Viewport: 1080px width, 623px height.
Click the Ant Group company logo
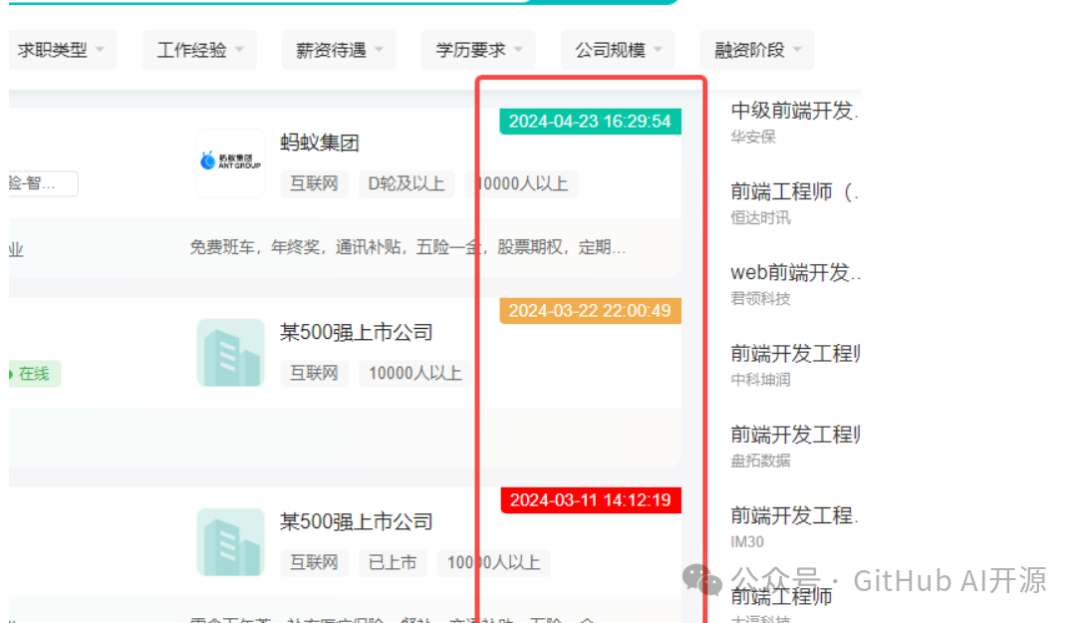231,162
